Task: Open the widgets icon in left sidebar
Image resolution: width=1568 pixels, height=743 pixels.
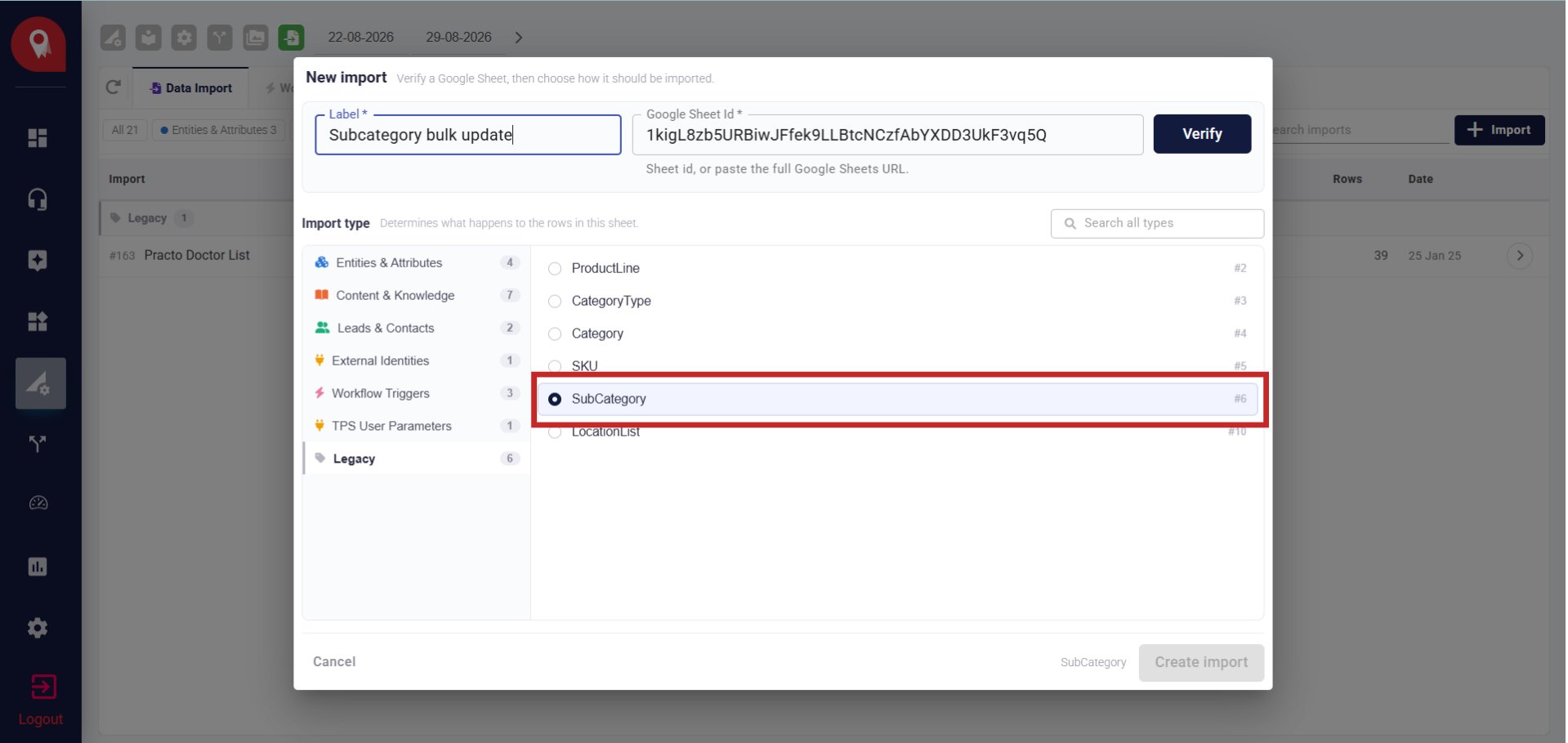Action: pyautogui.click(x=38, y=321)
